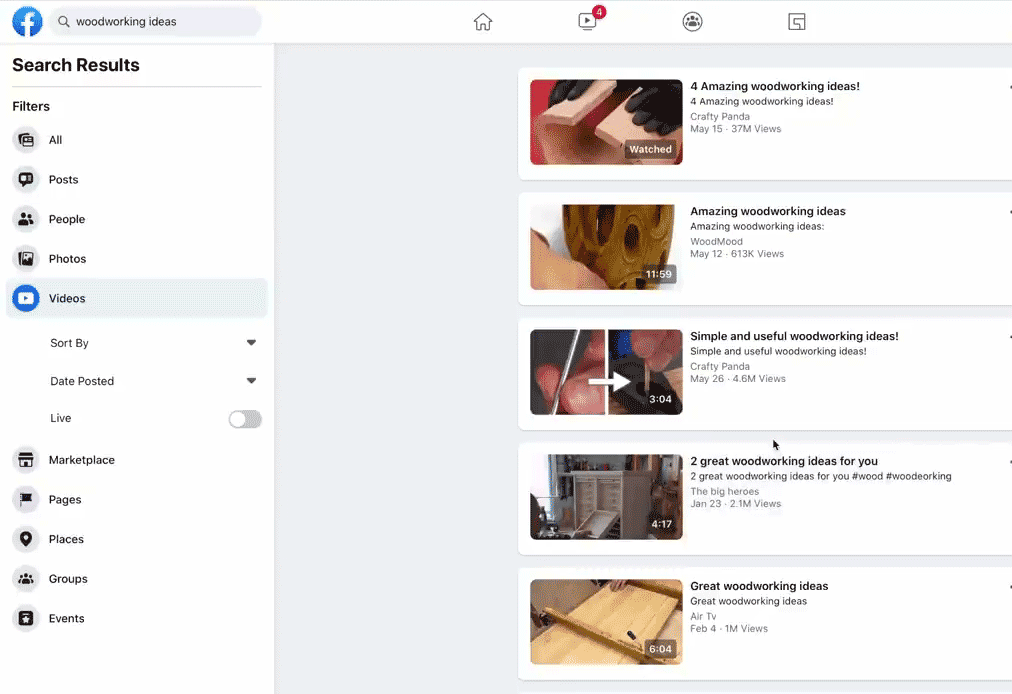Viewport: 1012px width, 694px height.
Task: Select the Marketplace filter icon
Action: point(26,460)
